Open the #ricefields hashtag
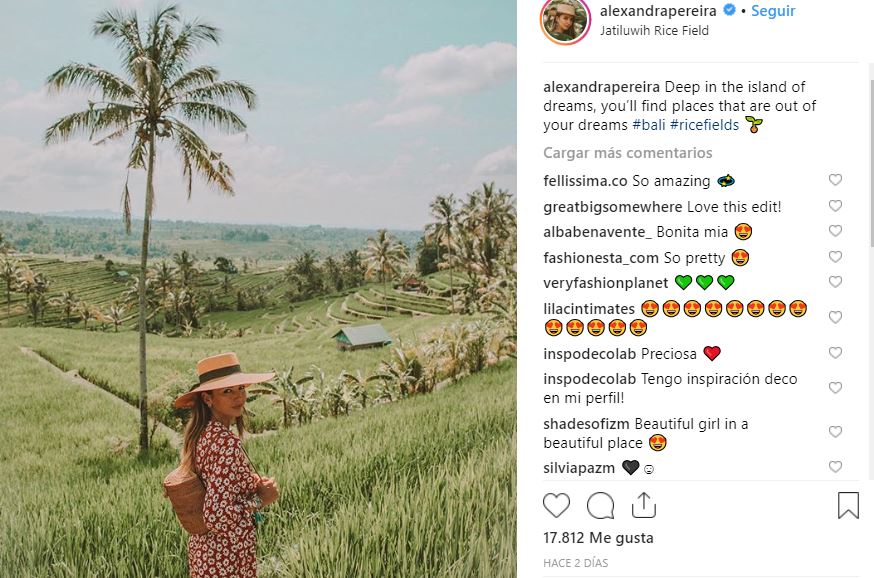Screen dimensions: 874x578 click(x=704, y=125)
